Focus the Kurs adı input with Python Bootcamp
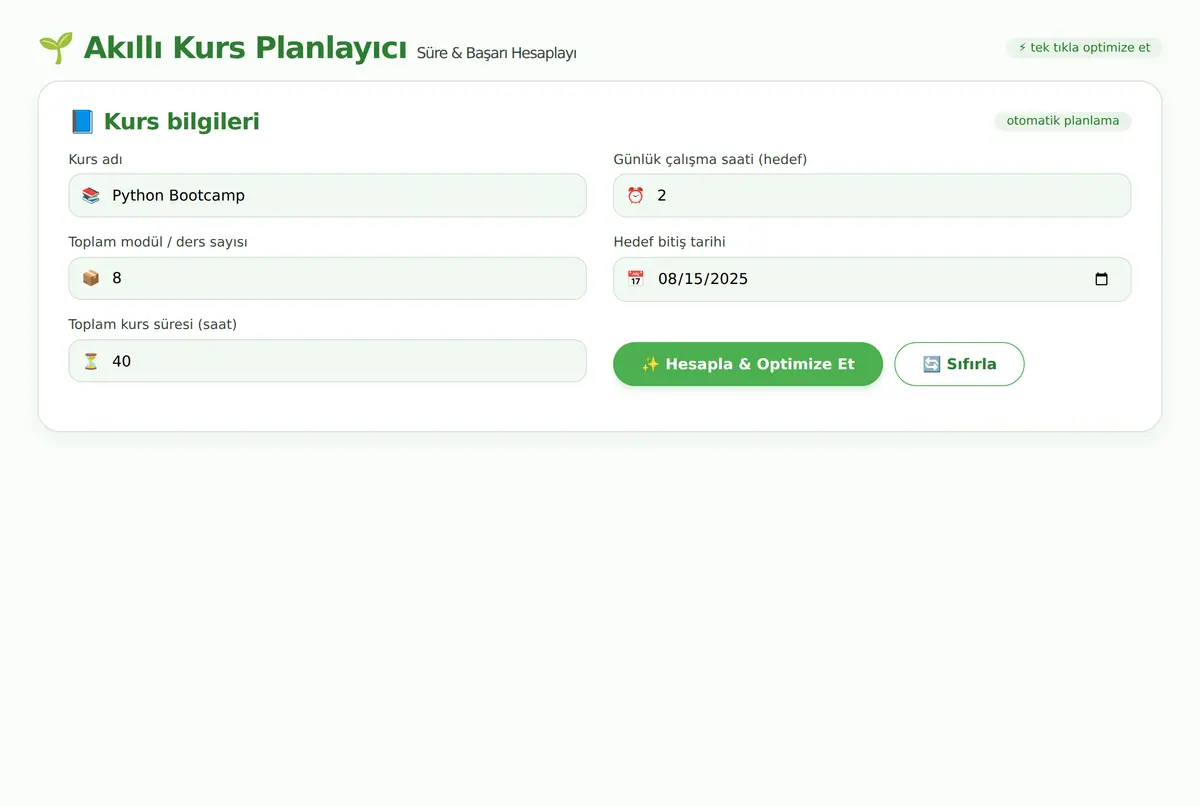This screenshot has width=1200, height=806. (327, 195)
